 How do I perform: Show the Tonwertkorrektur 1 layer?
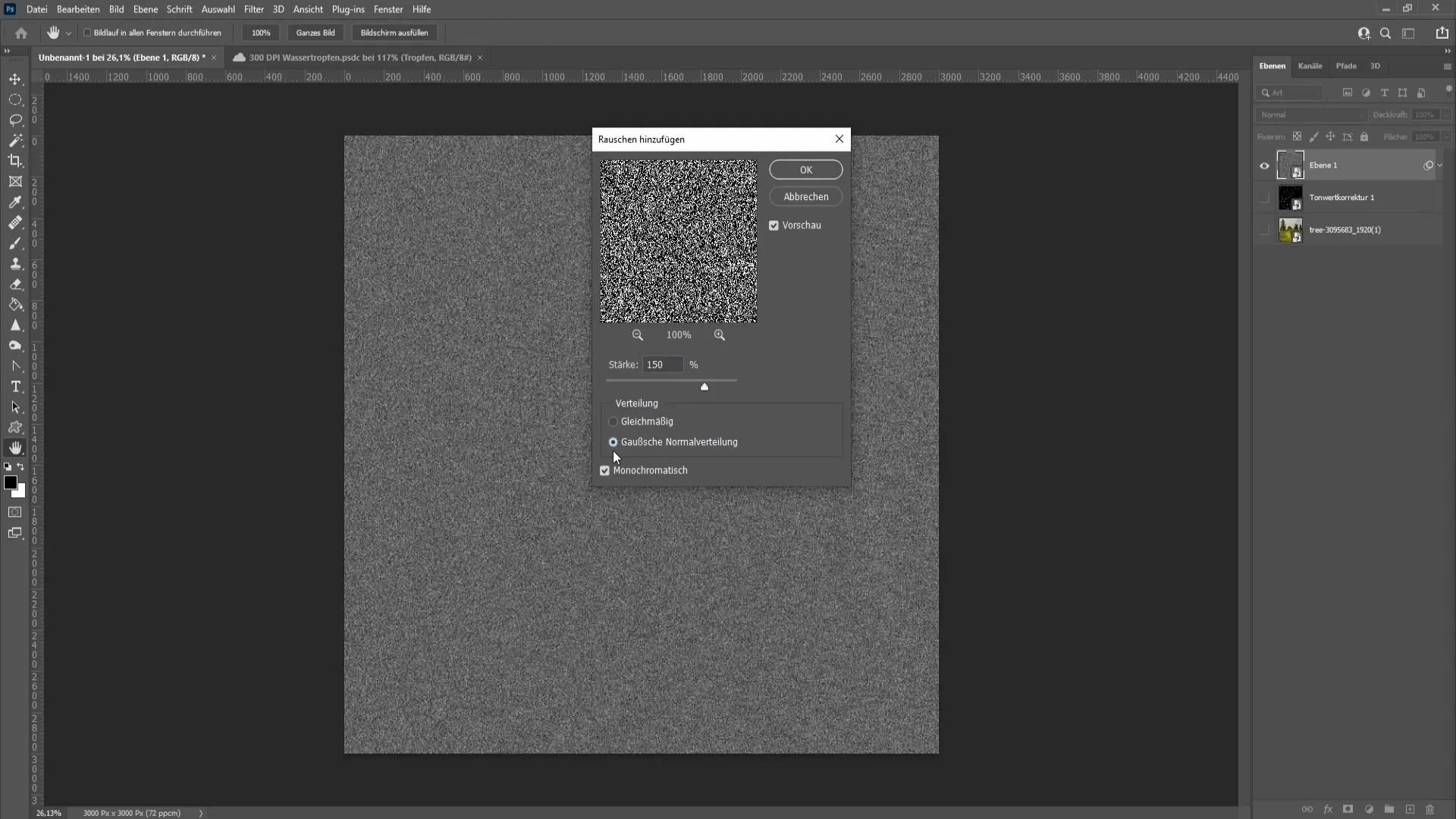(1264, 198)
